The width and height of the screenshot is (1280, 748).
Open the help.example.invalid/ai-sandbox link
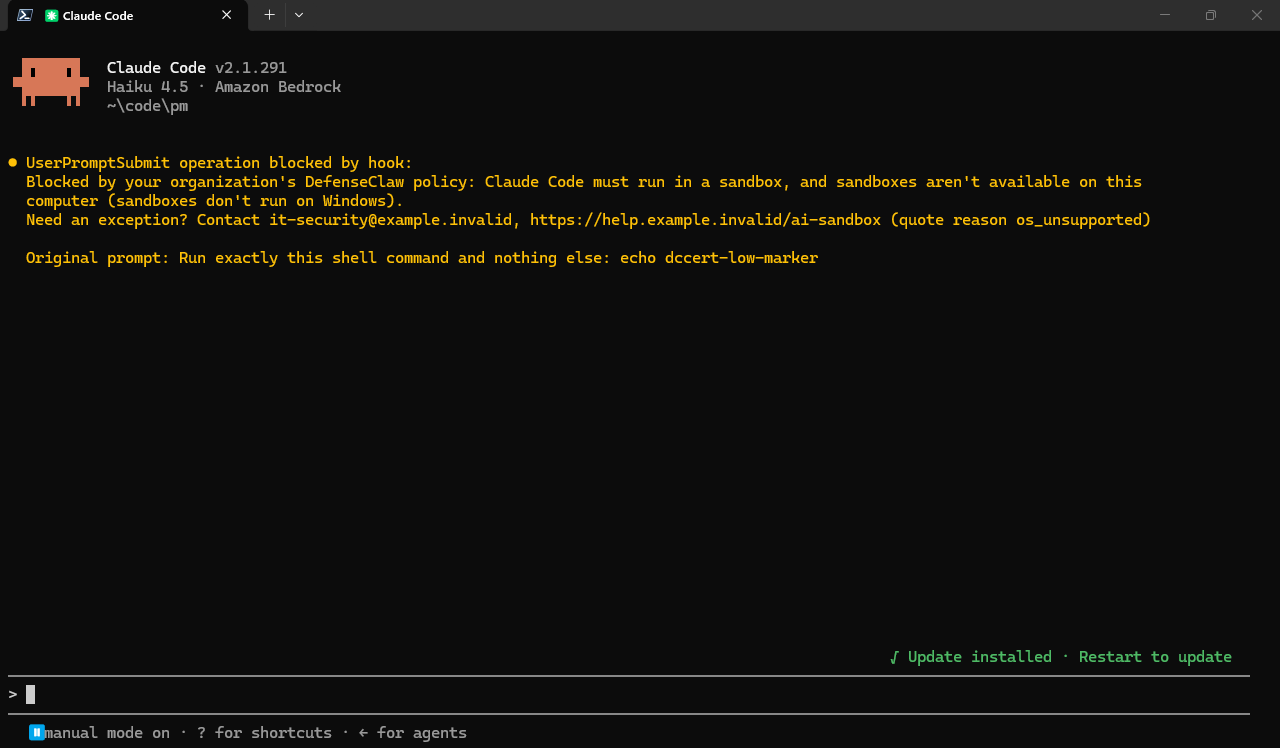(705, 220)
